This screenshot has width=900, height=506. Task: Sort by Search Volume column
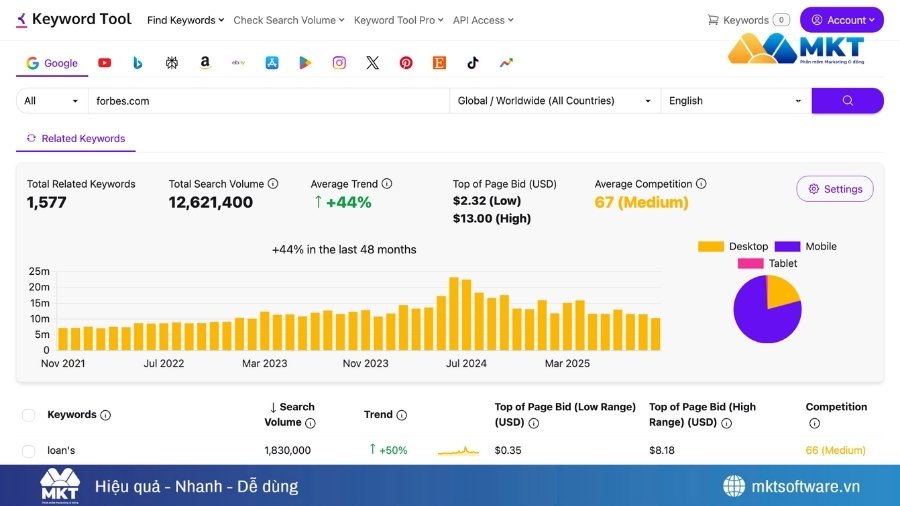click(x=290, y=414)
